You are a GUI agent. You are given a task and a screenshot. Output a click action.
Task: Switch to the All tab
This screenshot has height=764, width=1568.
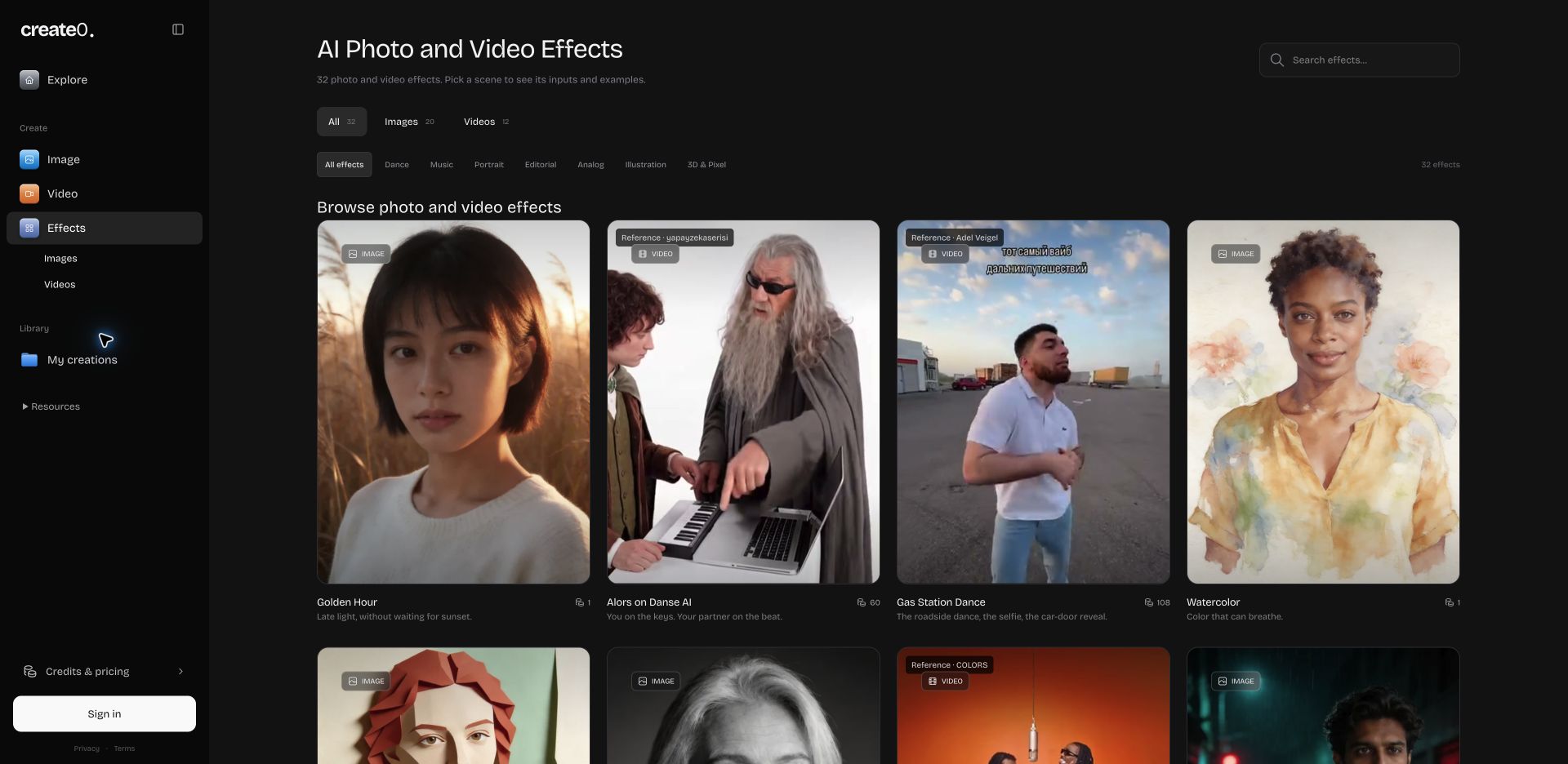341,122
